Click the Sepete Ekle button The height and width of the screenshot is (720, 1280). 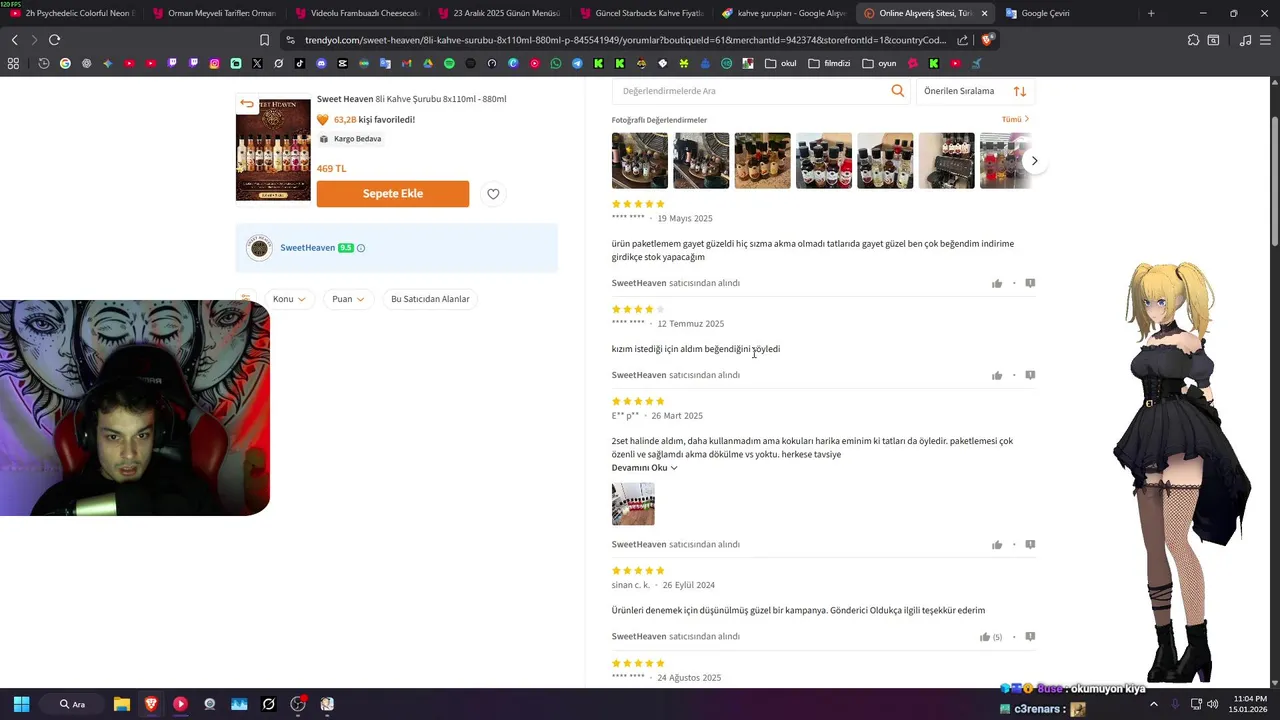393,194
